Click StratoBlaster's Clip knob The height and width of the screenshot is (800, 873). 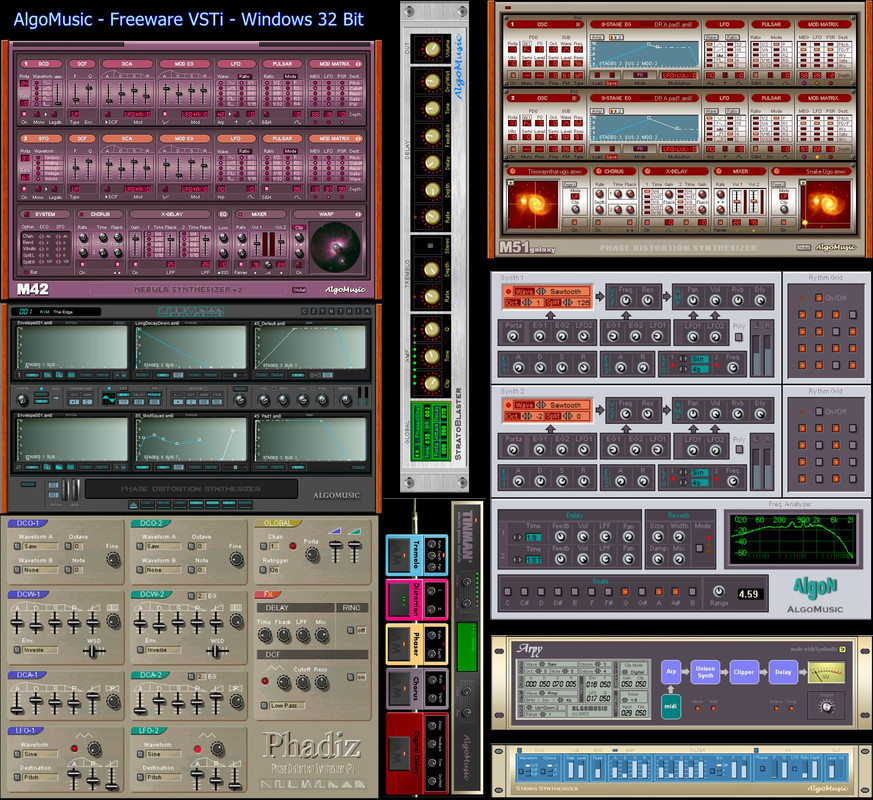432,383
